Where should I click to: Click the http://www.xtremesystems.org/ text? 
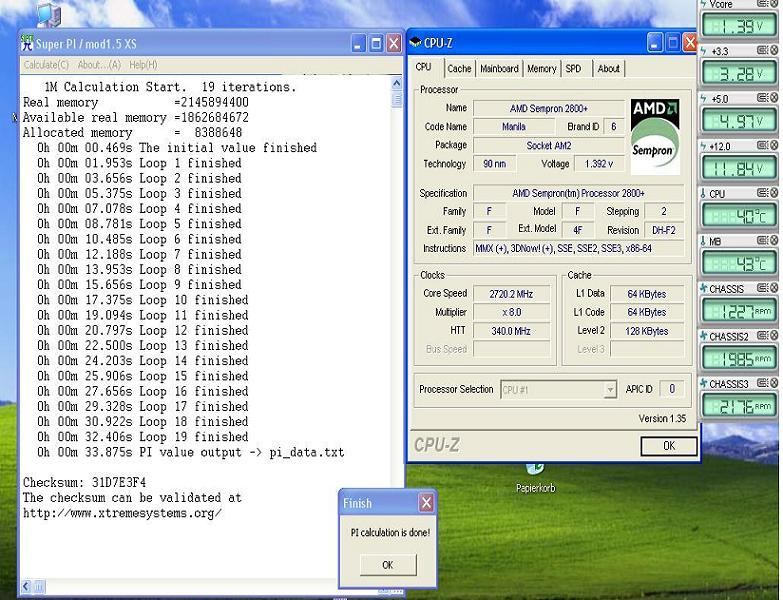tap(122, 513)
